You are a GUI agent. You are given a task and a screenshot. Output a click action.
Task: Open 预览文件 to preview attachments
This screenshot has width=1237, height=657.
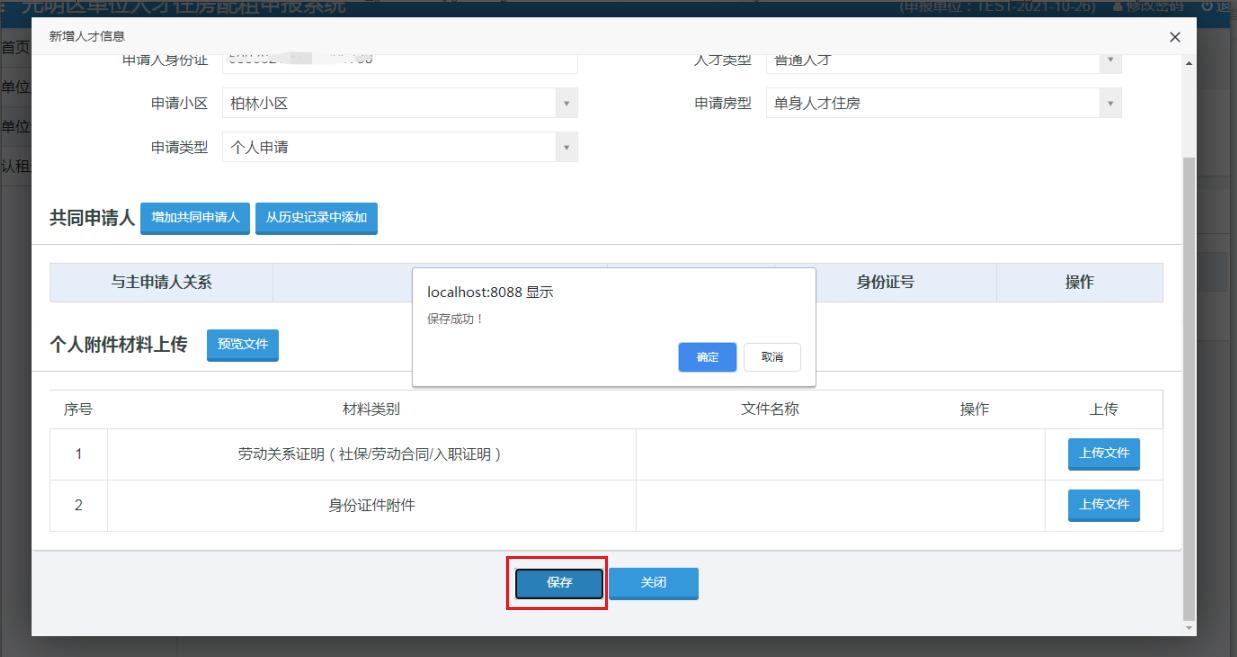242,345
